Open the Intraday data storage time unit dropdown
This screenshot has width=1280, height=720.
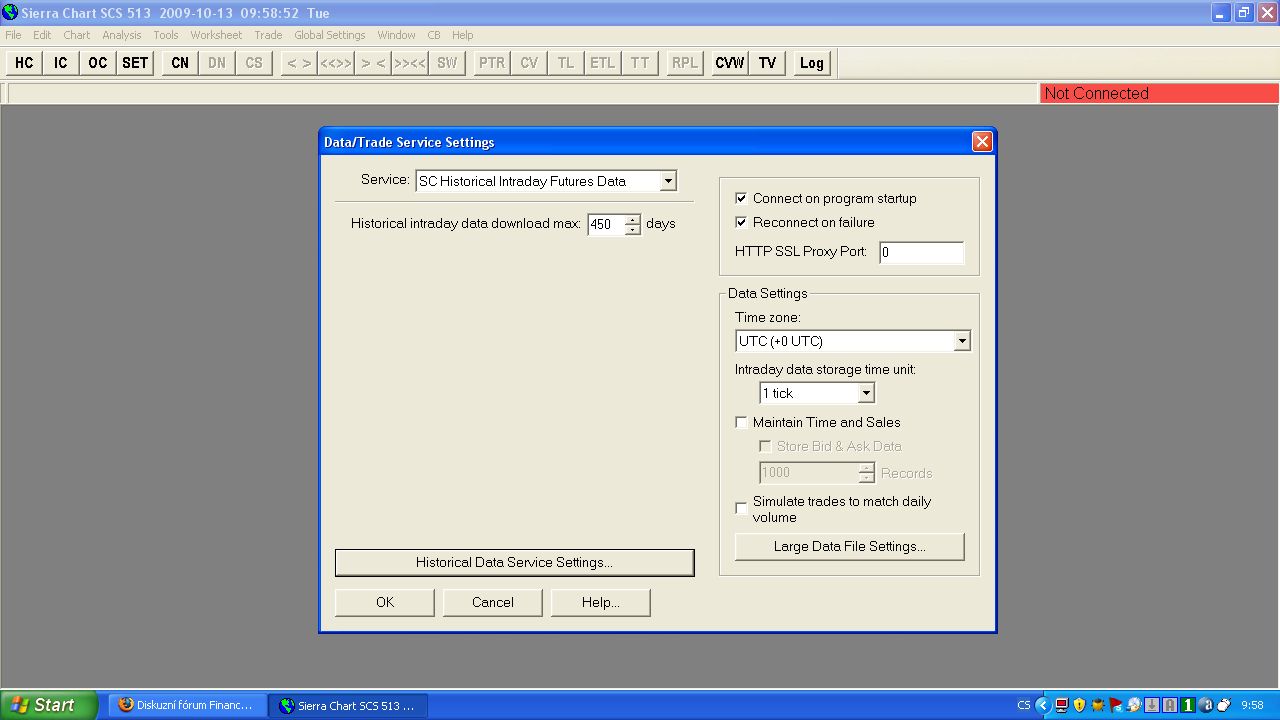[866, 393]
